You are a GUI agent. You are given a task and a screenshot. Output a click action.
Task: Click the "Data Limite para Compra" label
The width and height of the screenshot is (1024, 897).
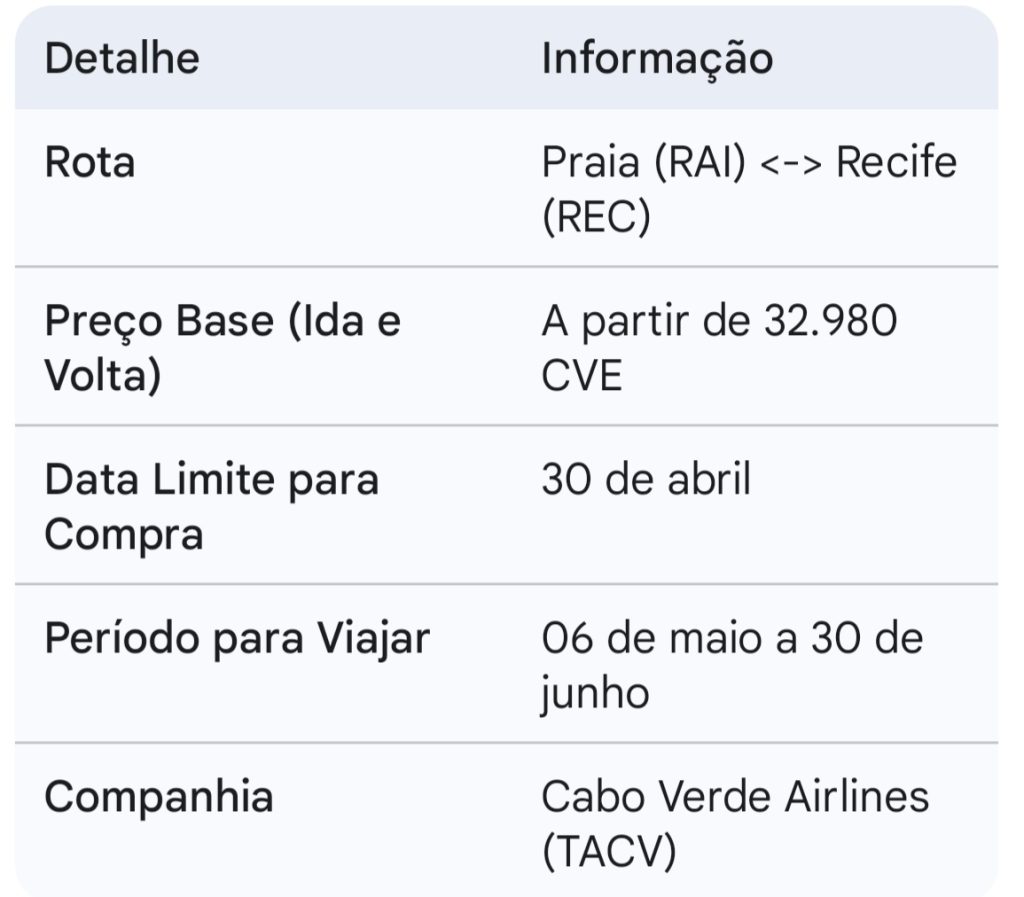(x=211, y=507)
